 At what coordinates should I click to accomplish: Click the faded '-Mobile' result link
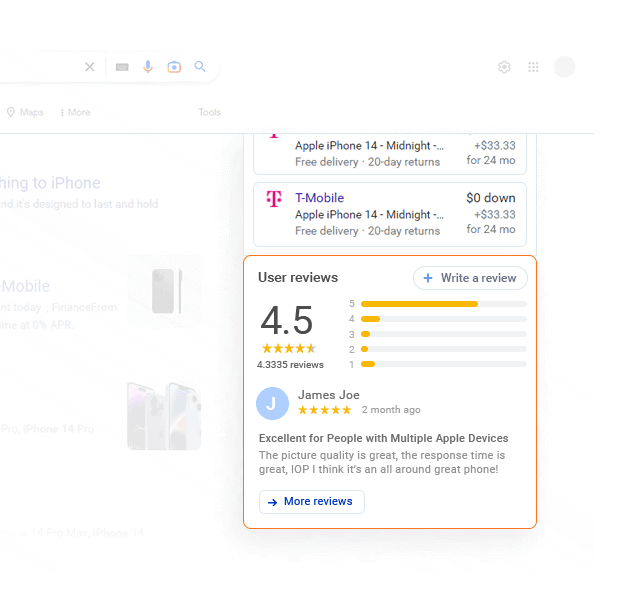point(25,287)
